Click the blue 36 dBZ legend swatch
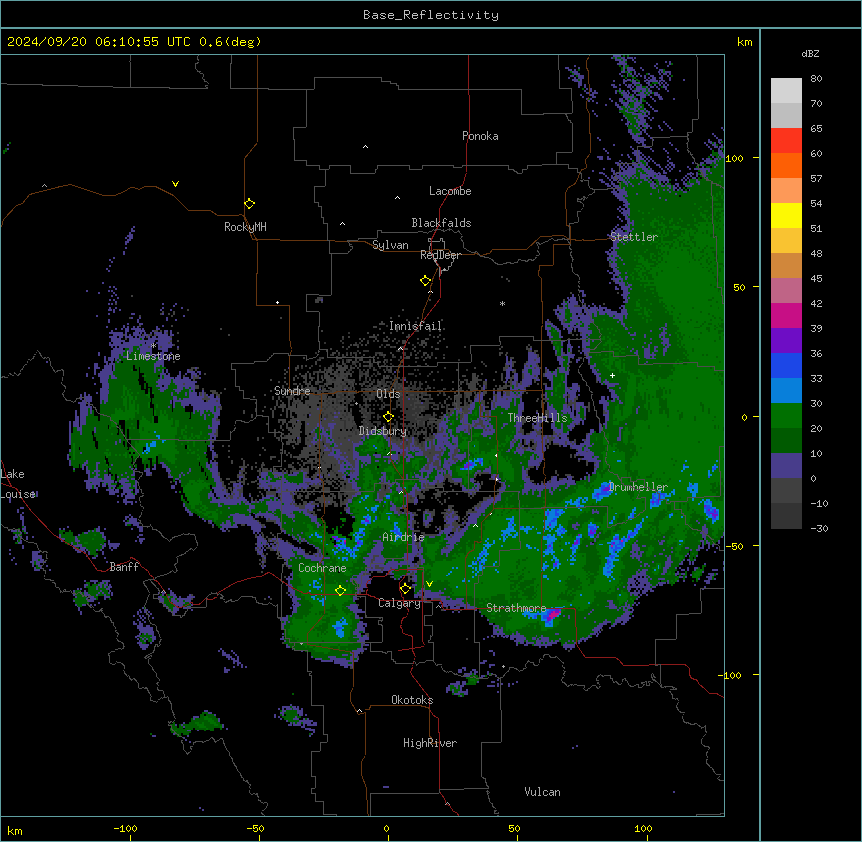 (x=786, y=365)
